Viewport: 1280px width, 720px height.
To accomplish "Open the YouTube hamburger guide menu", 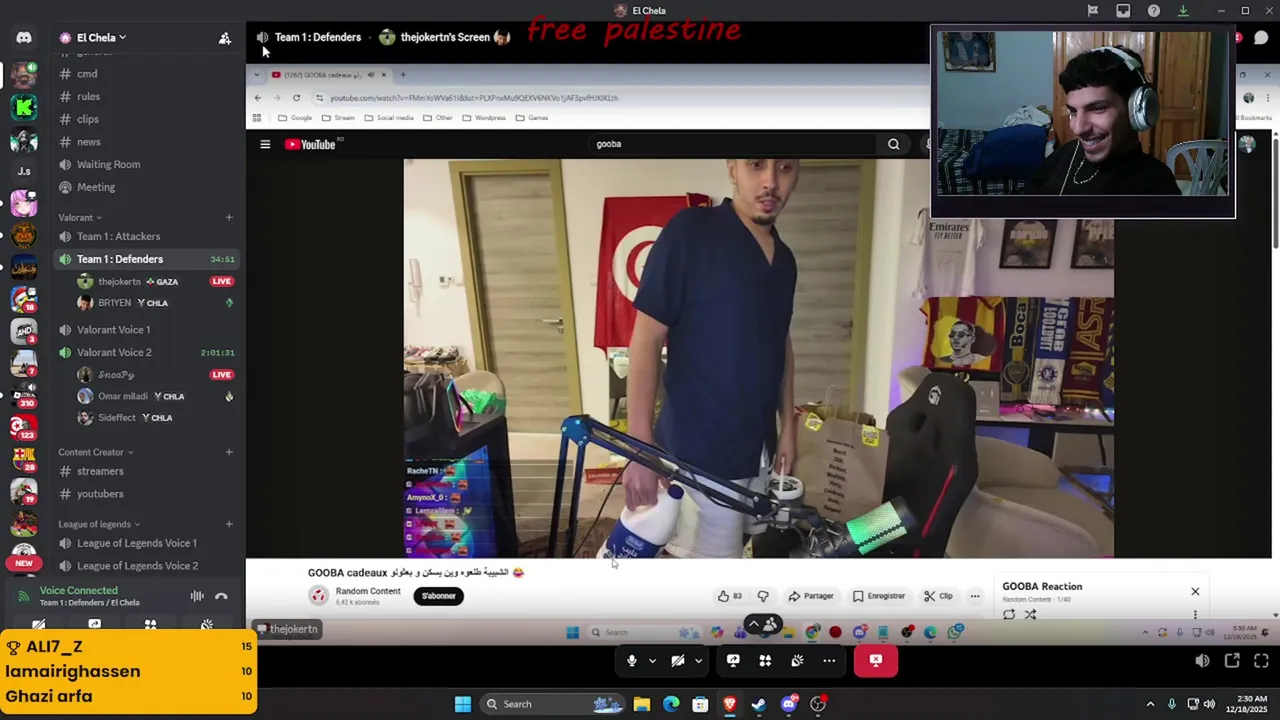I will tap(265, 144).
